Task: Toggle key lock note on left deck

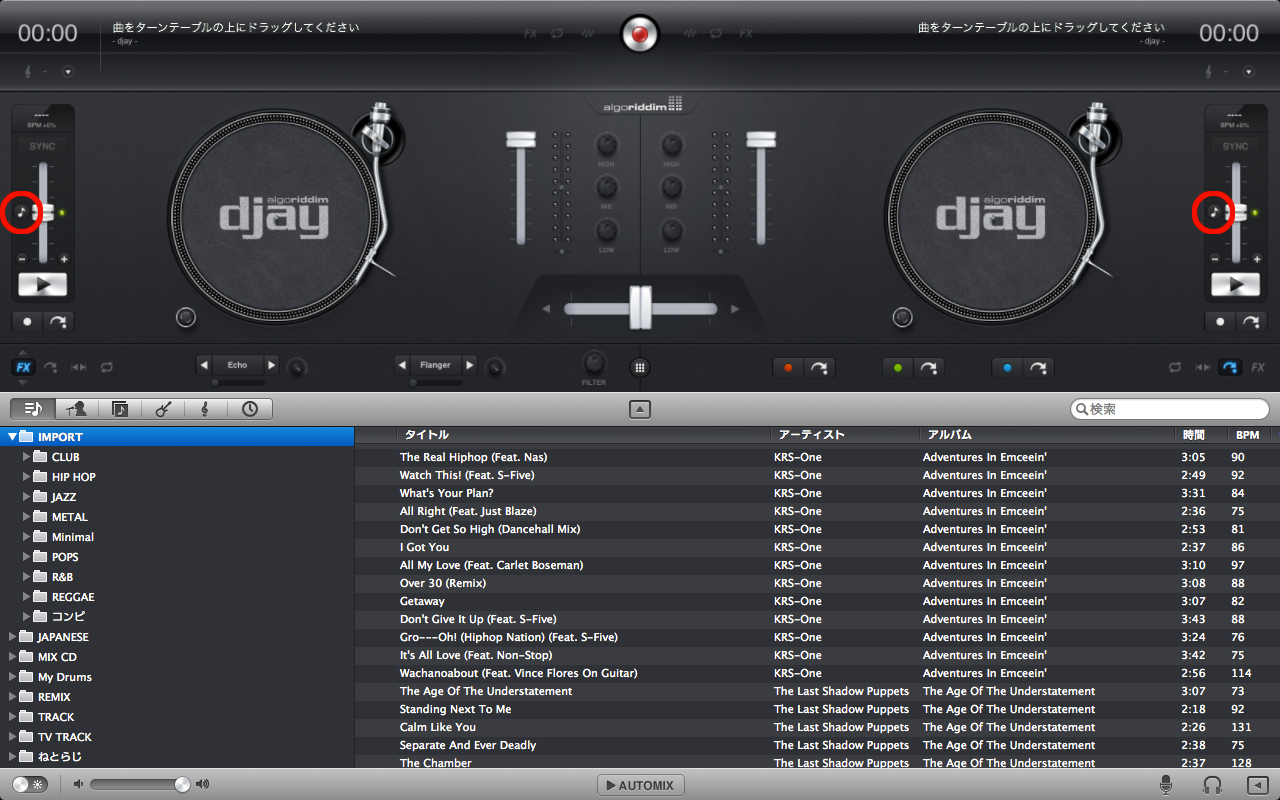Action: 22,212
